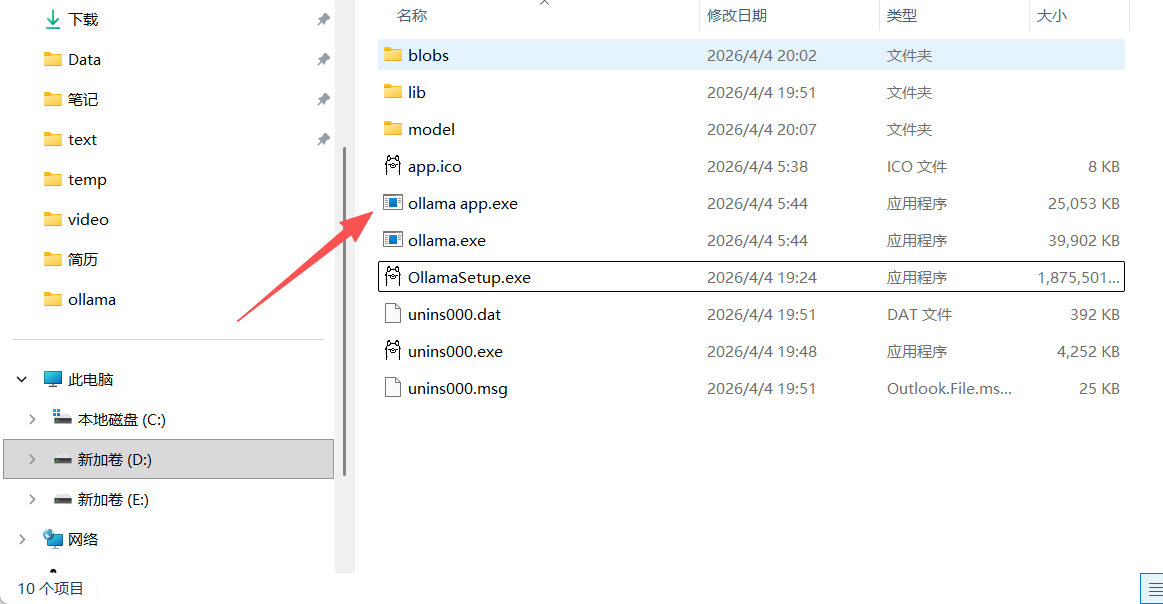Click the navigation pane scrollbar
This screenshot has width=1163, height=604.
coord(344,312)
